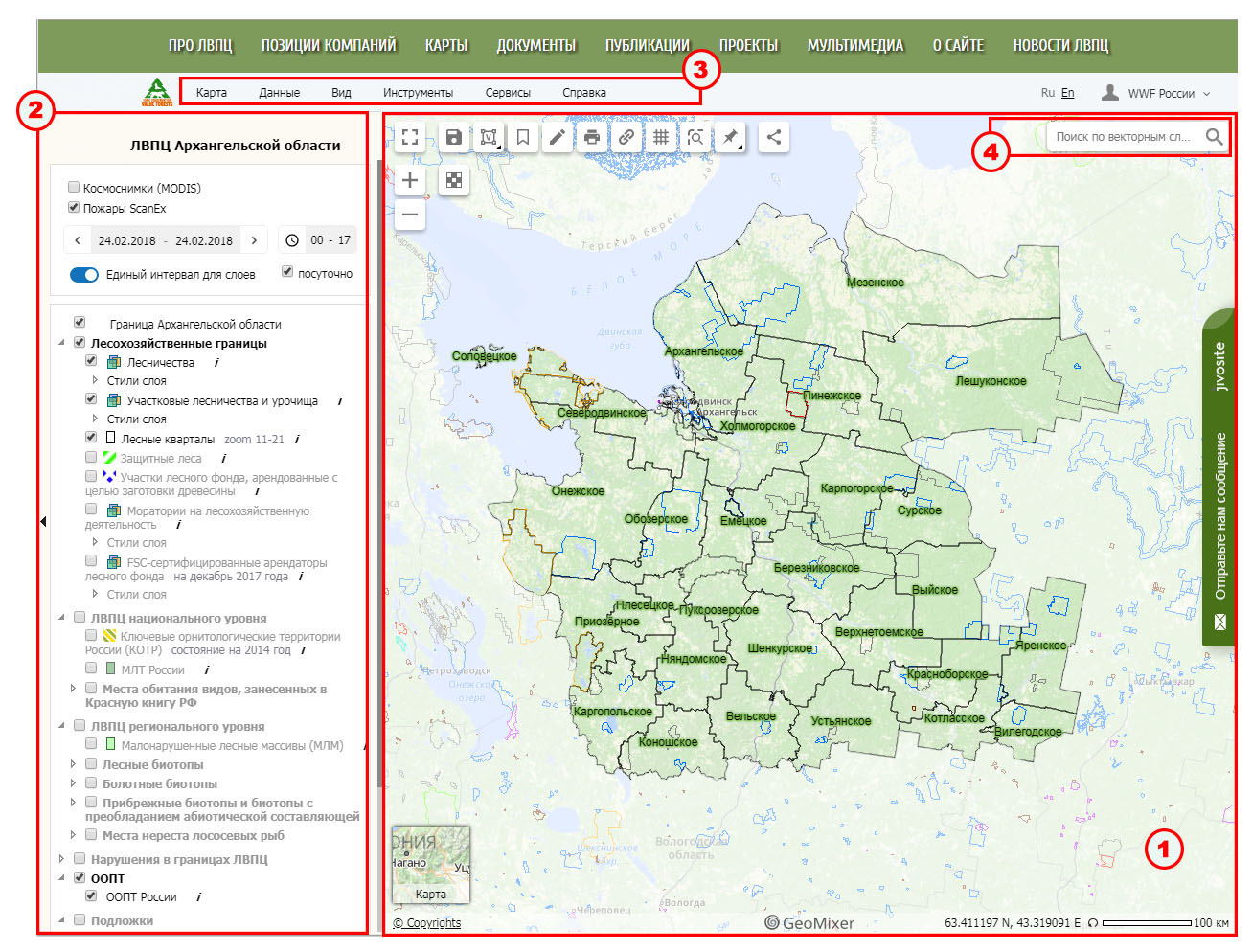Viewport: 1253px width, 952px height.
Task: Toggle the Единый интервал для слоев switch
Action: 84,275
